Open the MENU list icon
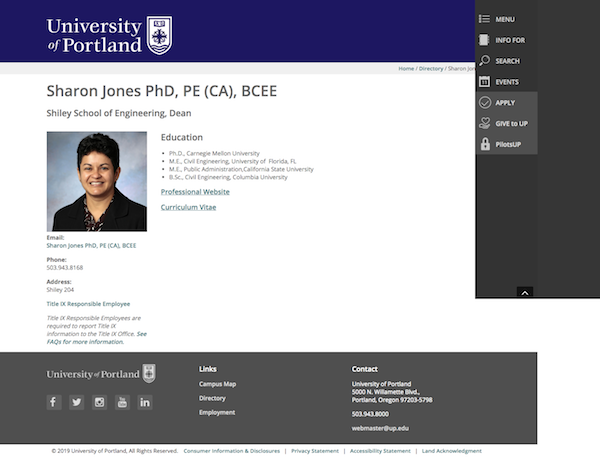Screen dimensions: 600x457 [484, 19]
